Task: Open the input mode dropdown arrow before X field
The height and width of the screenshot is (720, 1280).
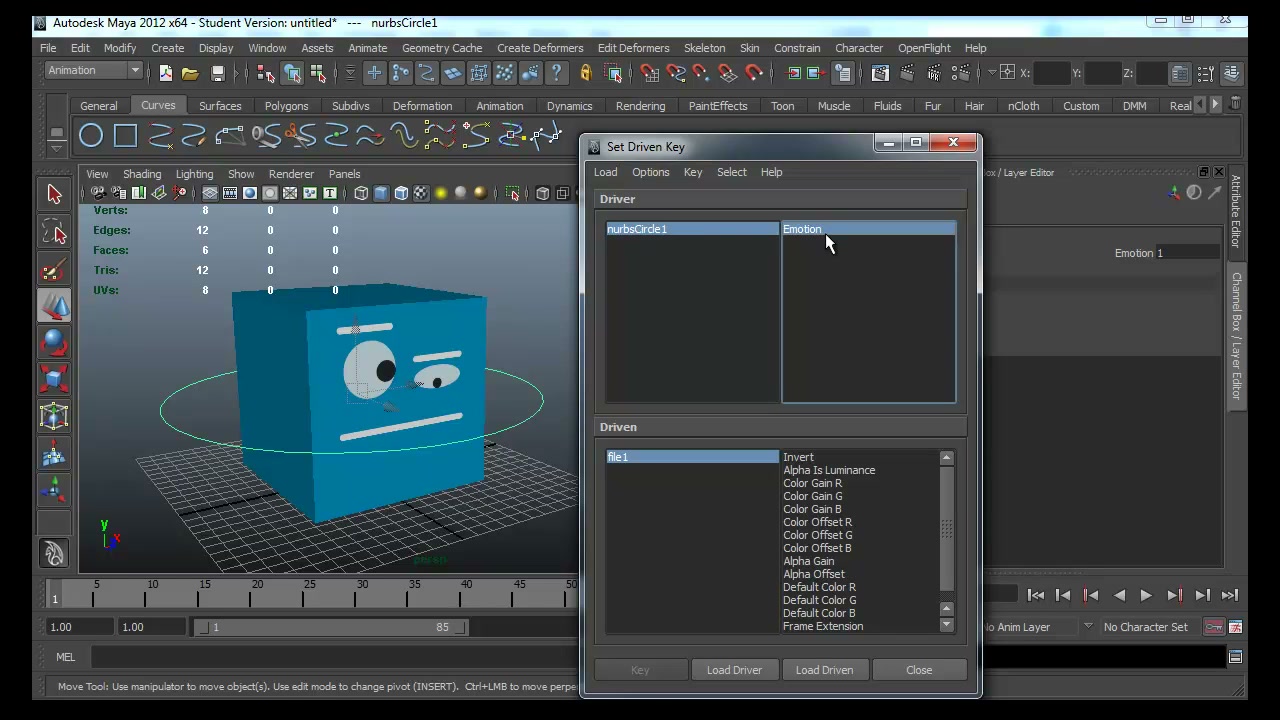Action: 992,73
